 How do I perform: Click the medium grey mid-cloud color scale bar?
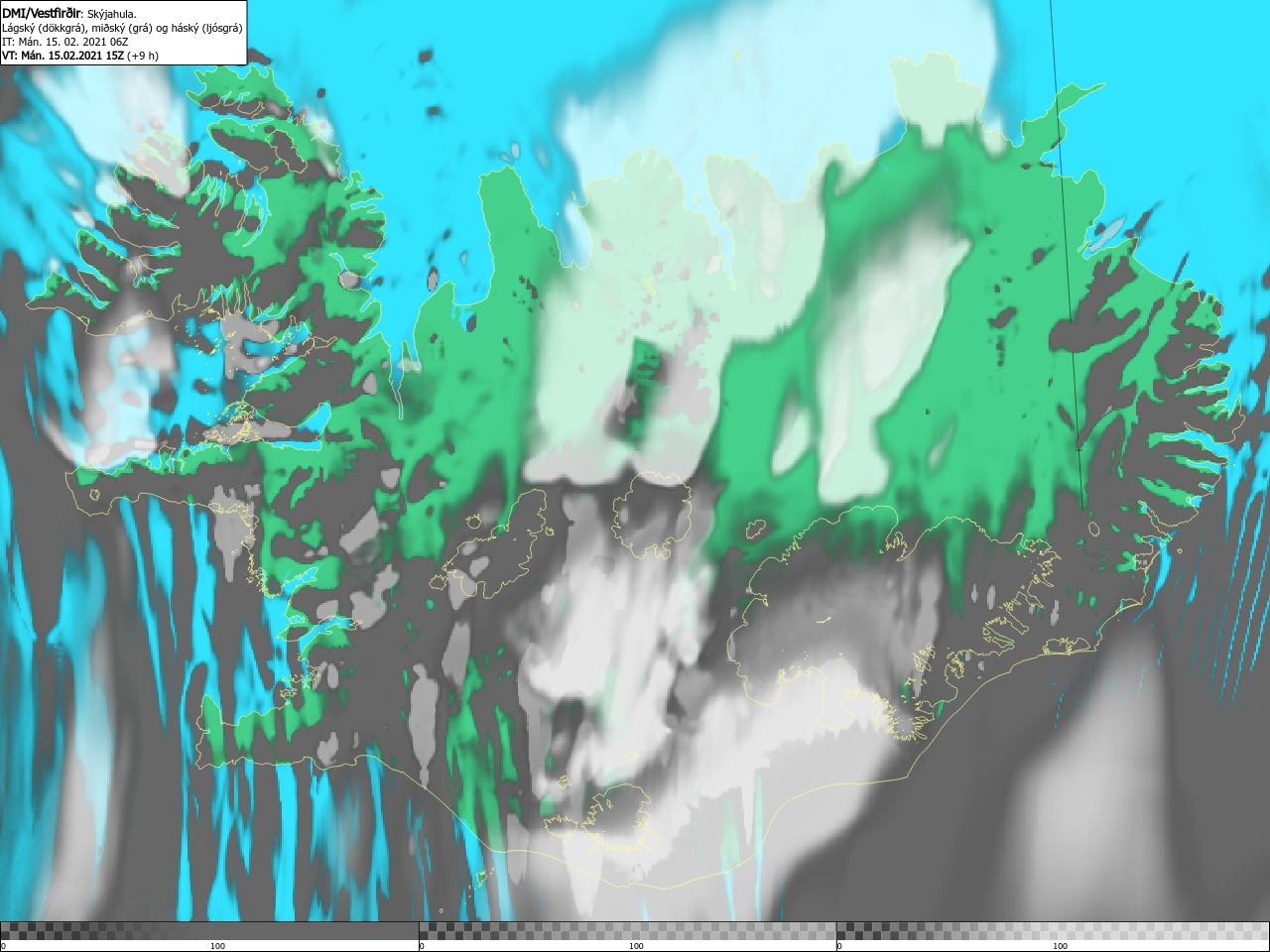[627, 930]
